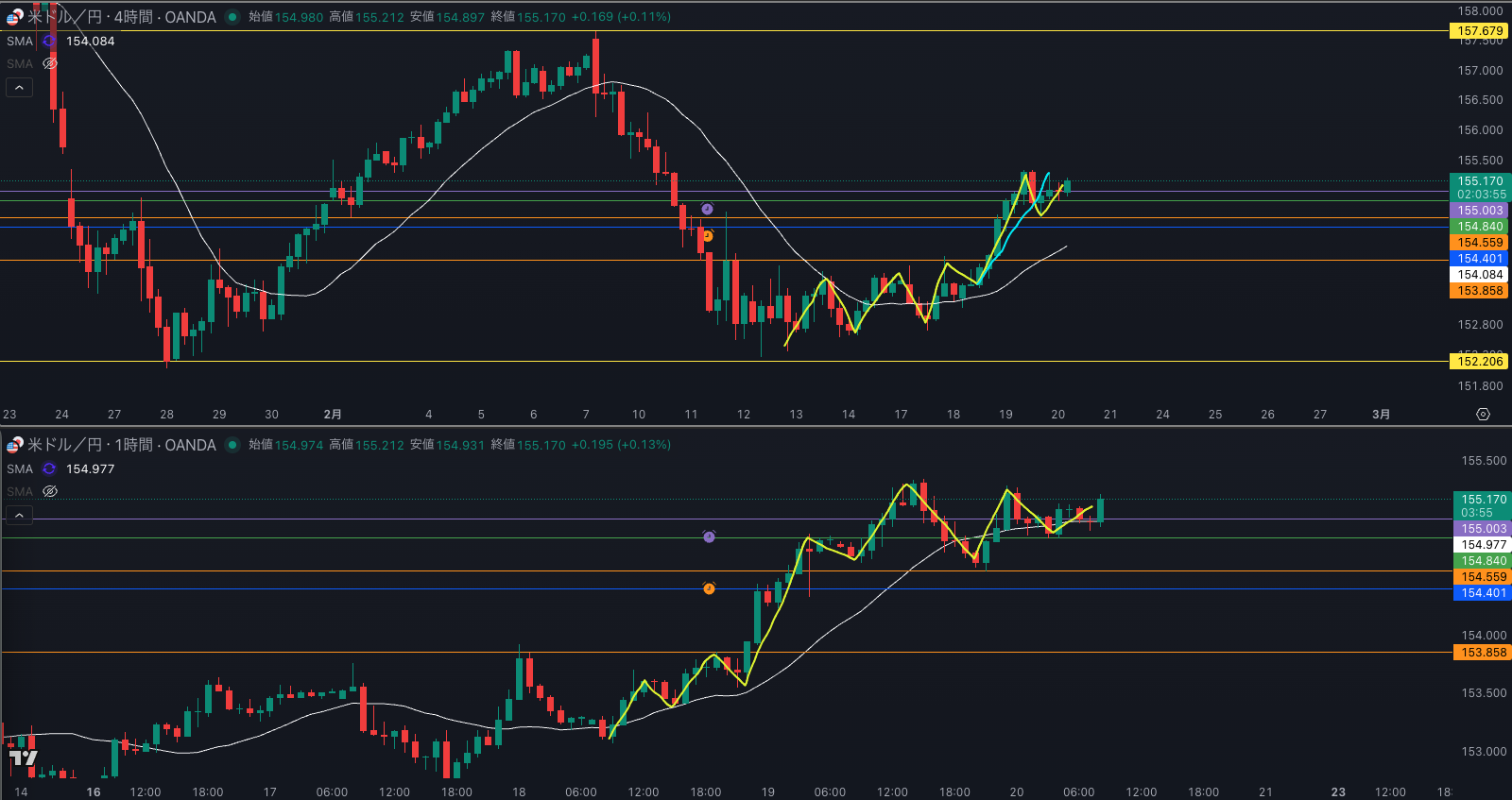Collapse the indicator legend on the 1-hour chart
The width and height of the screenshot is (1512, 800).
coord(19,516)
